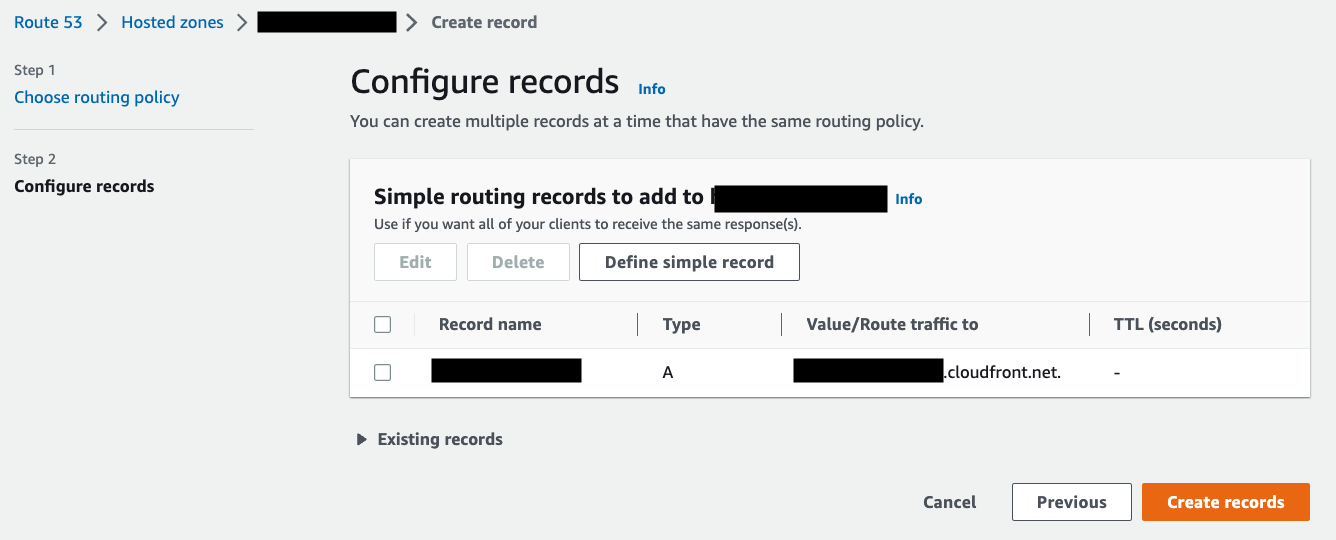The width and height of the screenshot is (1336, 540).
Task: Click the Record name column header
Action: tap(490, 324)
